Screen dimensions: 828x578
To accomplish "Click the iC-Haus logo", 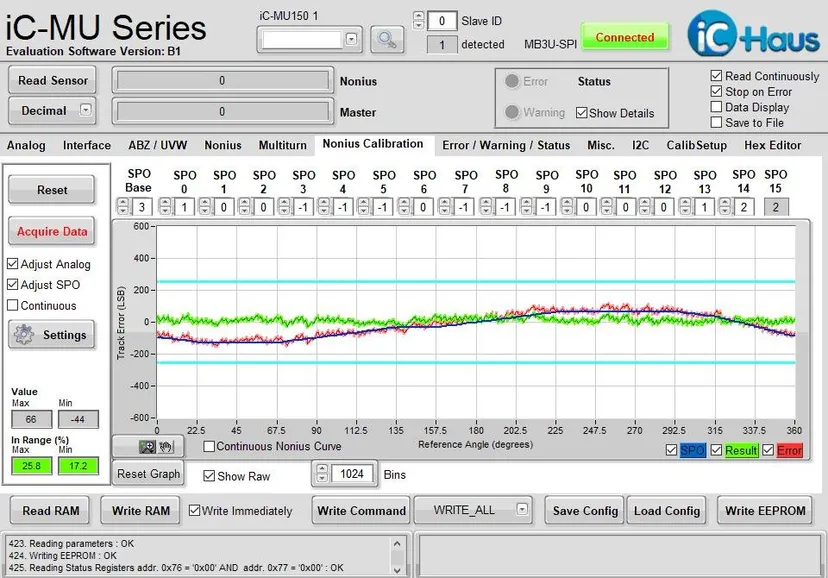I will (754, 34).
